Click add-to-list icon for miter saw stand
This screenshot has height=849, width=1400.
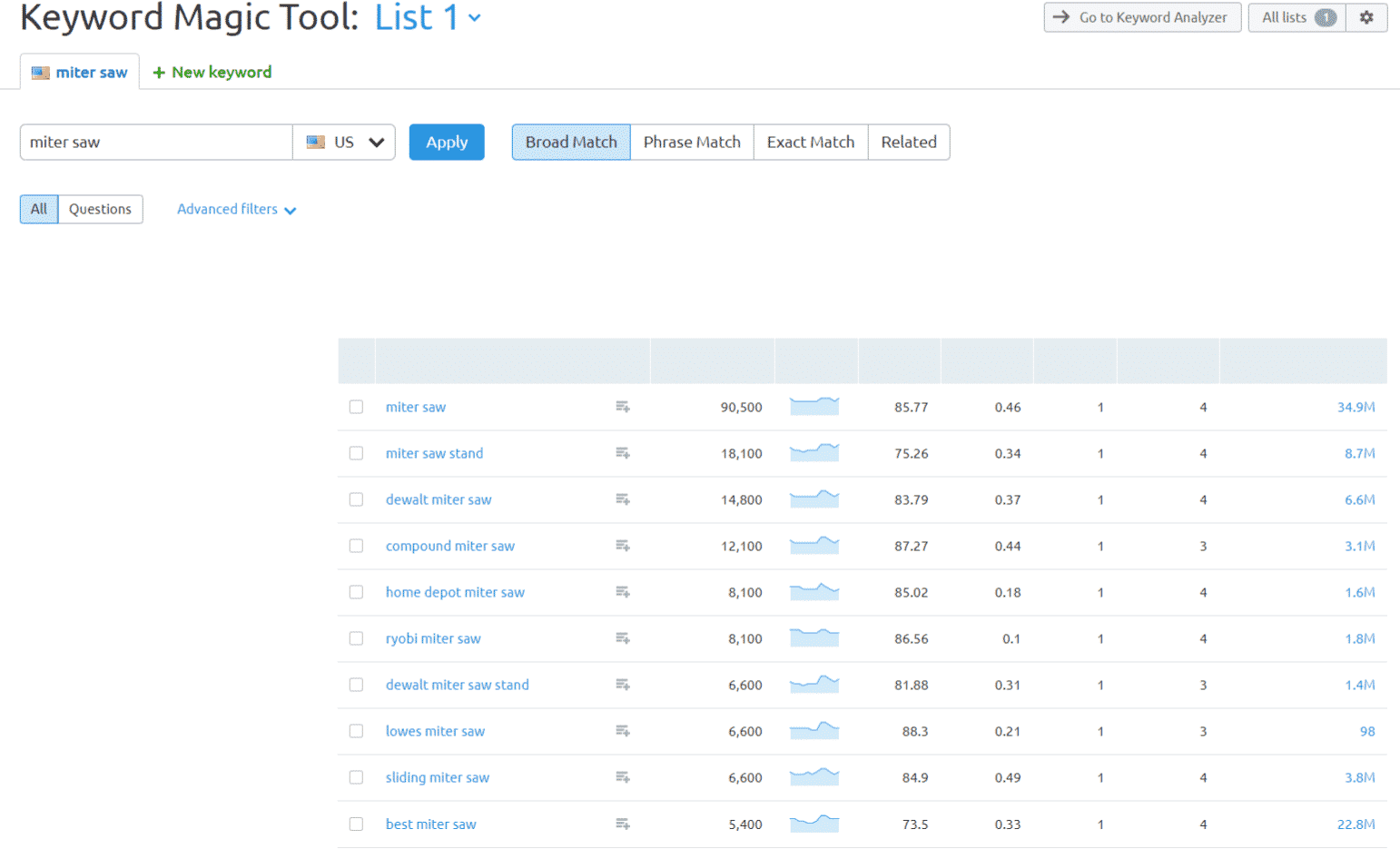tap(623, 453)
